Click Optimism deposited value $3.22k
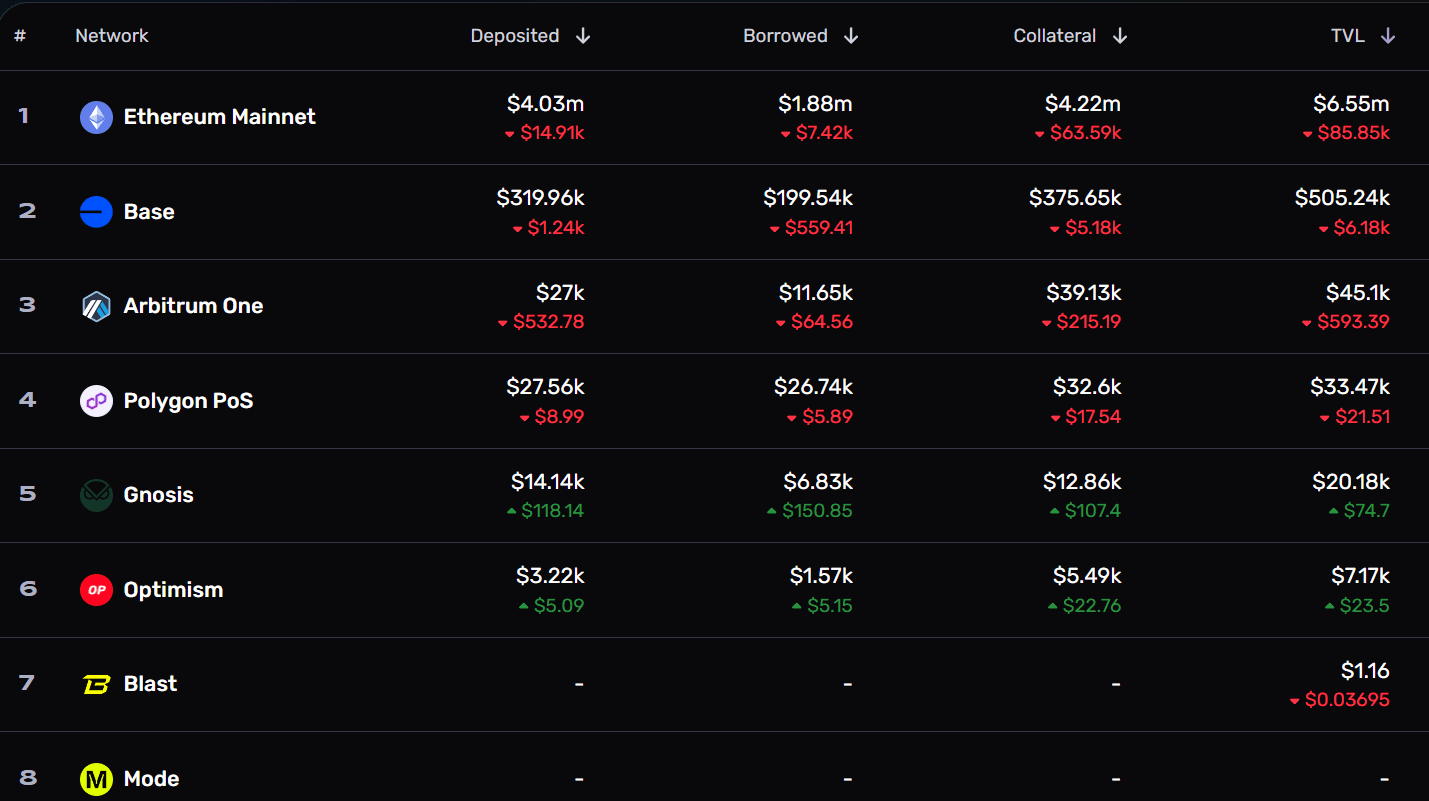 point(550,576)
